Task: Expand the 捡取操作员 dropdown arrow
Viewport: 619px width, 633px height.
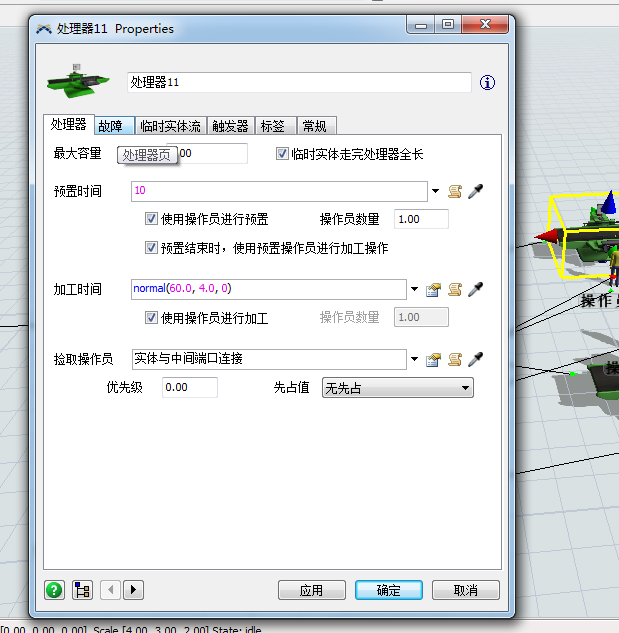Action: 414,359
